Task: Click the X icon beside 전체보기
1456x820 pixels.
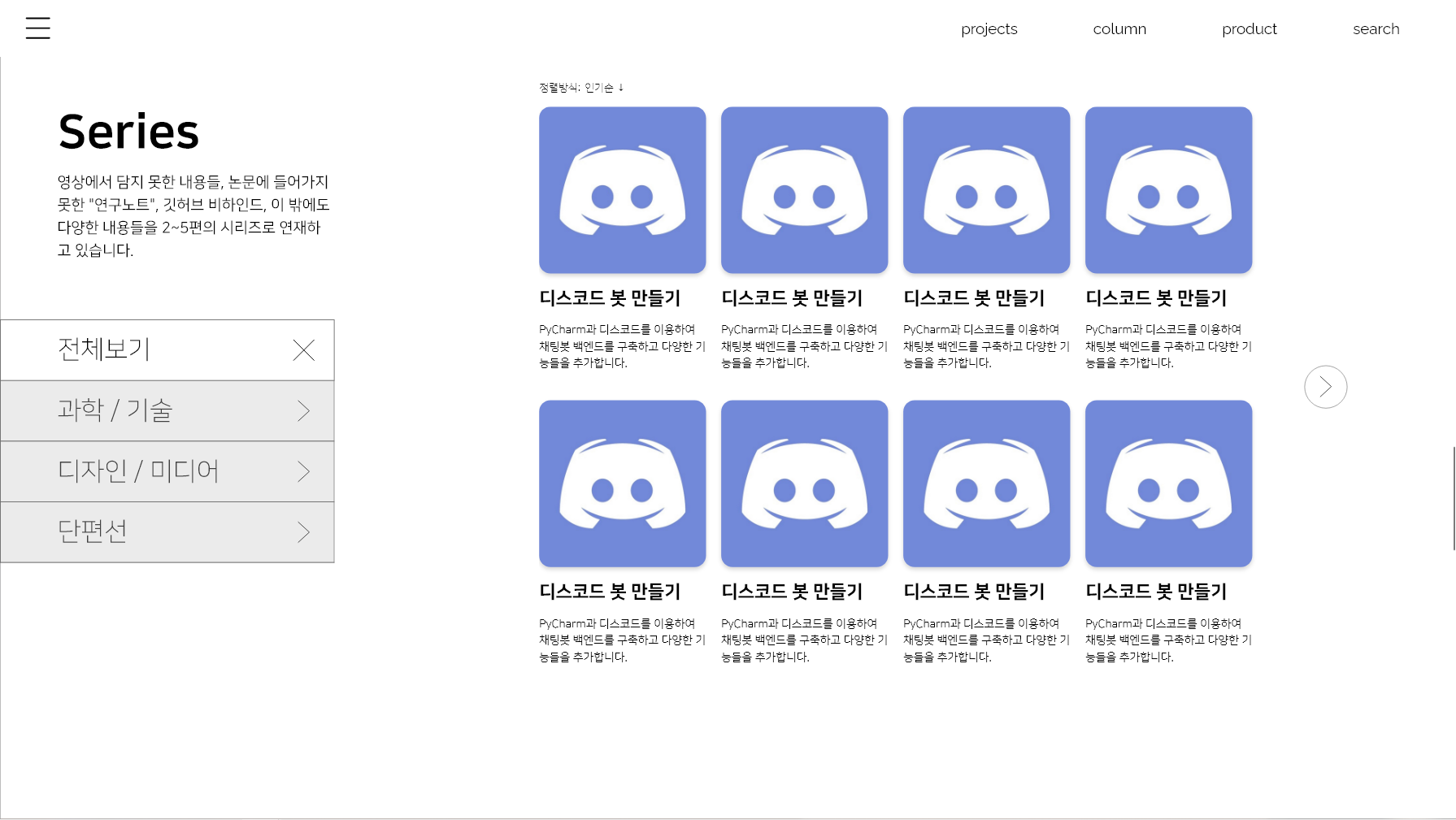Action: [x=304, y=350]
